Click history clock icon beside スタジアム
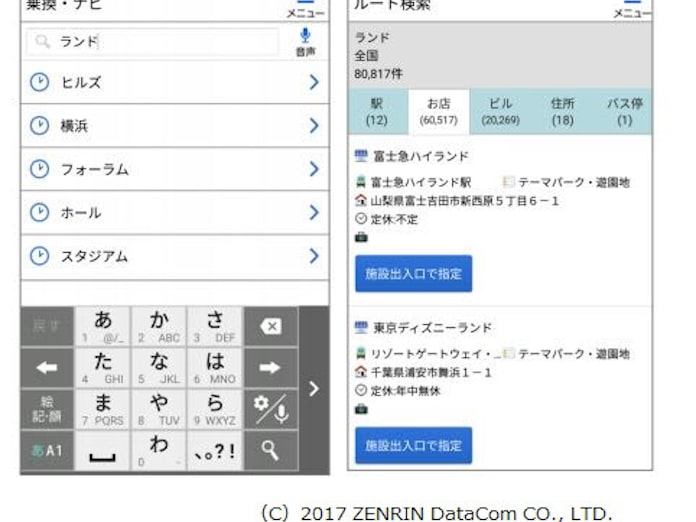 point(40,256)
